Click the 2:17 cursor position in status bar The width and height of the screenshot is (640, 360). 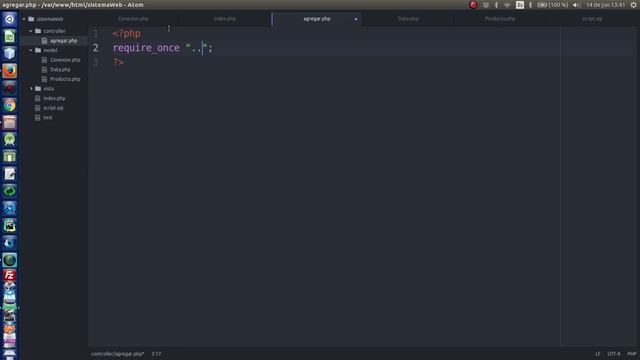coord(156,354)
